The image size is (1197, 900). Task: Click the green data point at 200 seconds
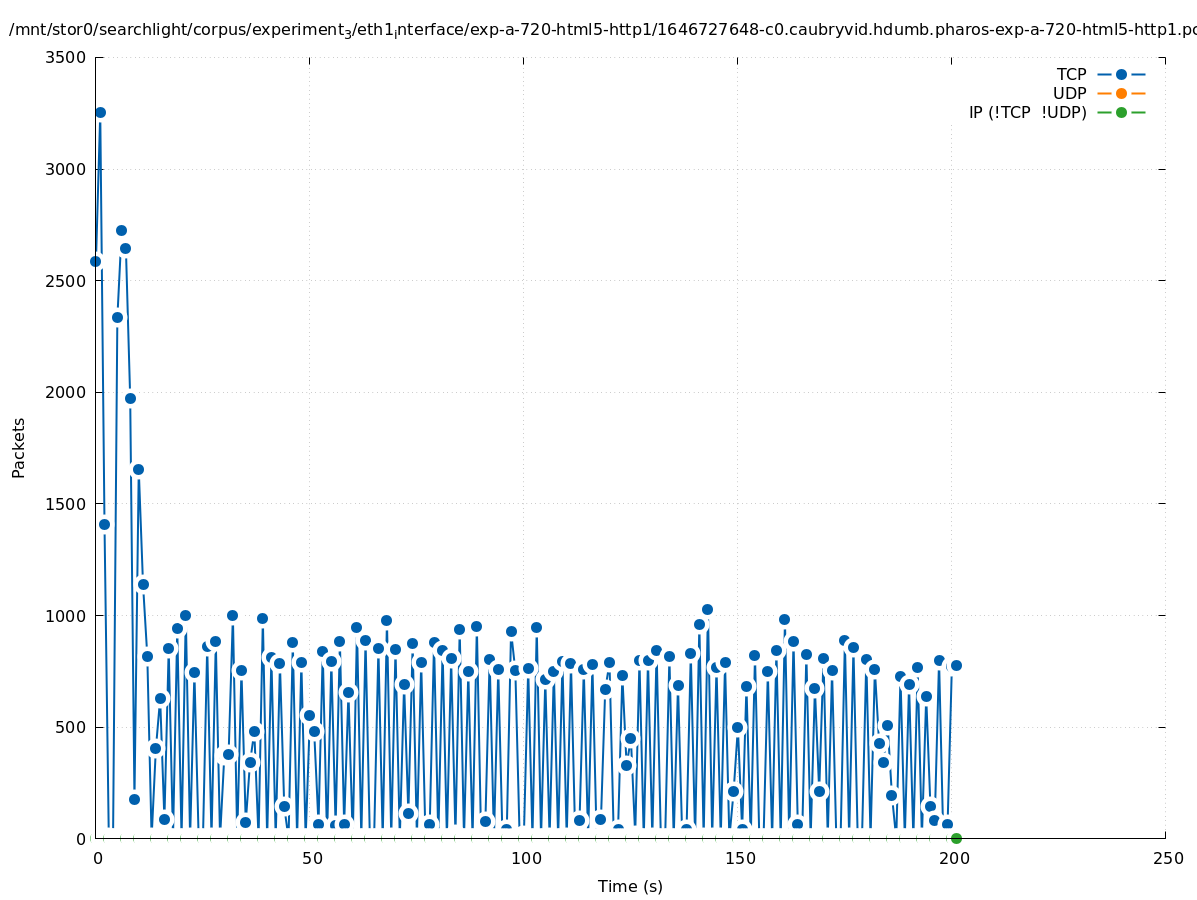click(x=956, y=838)
